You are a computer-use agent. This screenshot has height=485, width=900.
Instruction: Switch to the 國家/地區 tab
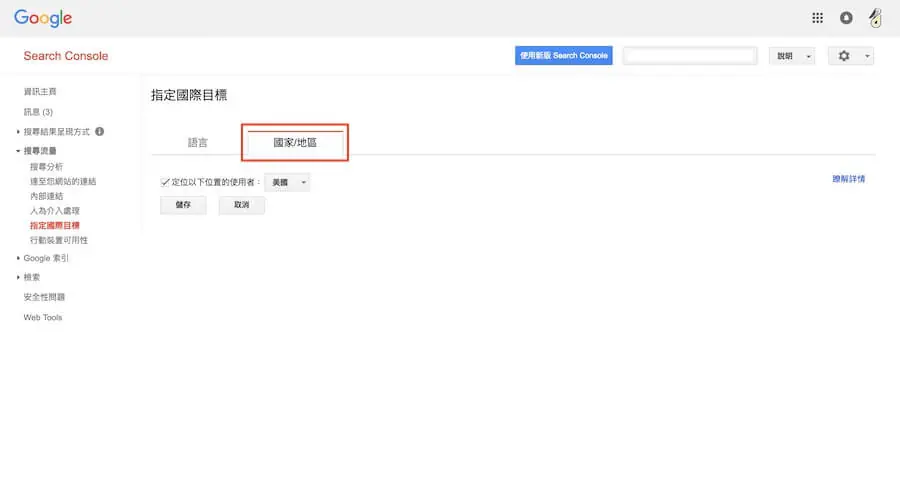(295, 142)
